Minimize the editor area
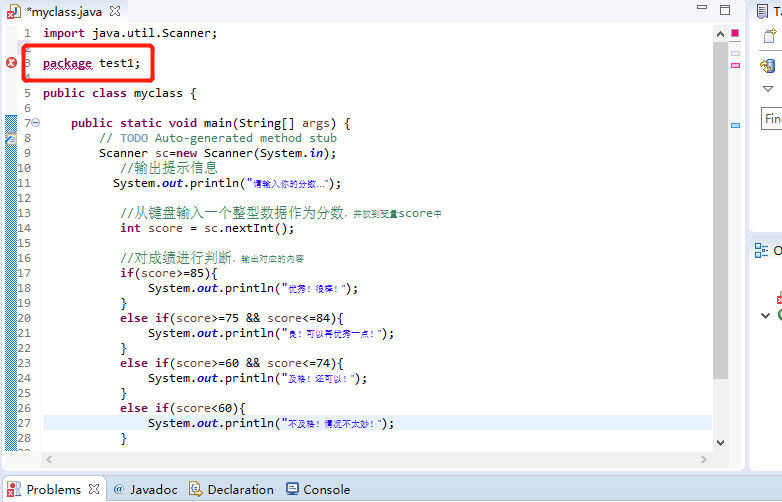 pyautogui.click(x=702, y=8)
